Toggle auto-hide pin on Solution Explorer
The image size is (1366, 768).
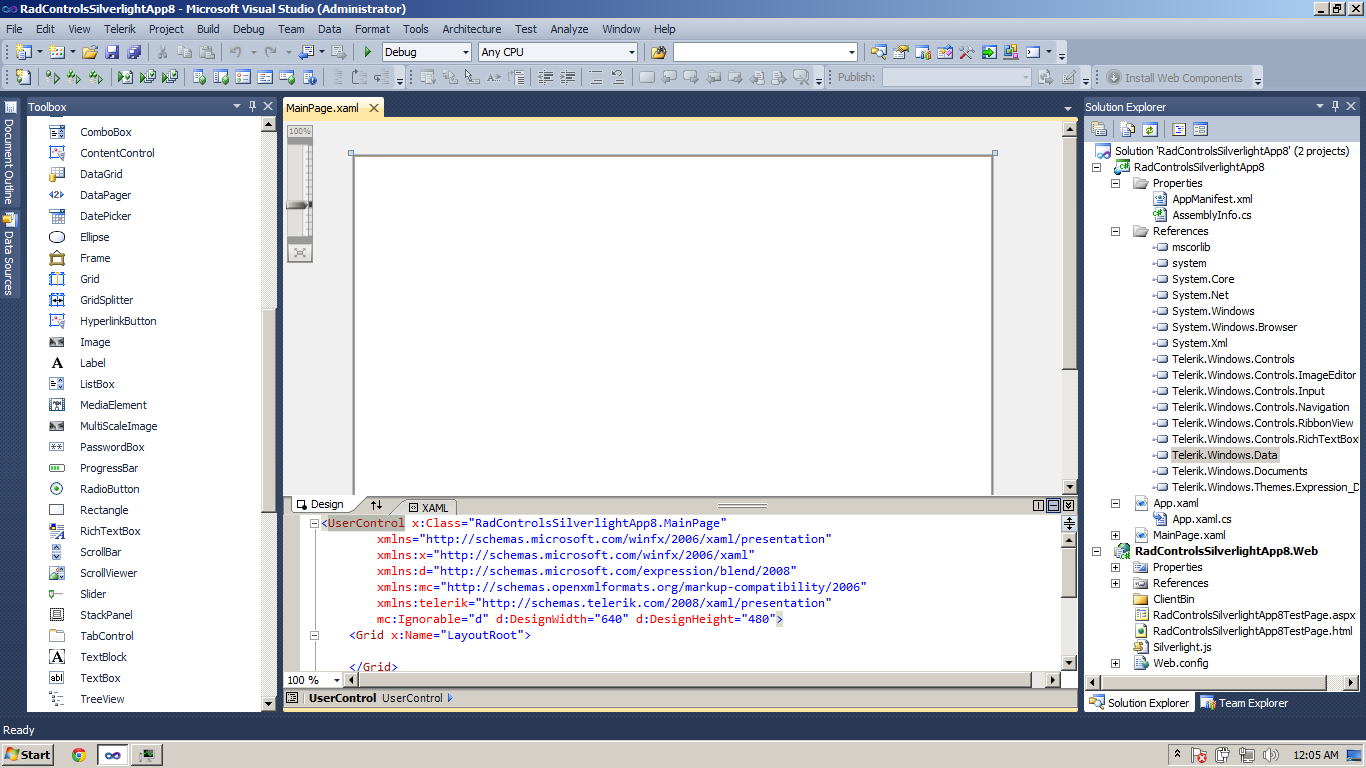1335,106
